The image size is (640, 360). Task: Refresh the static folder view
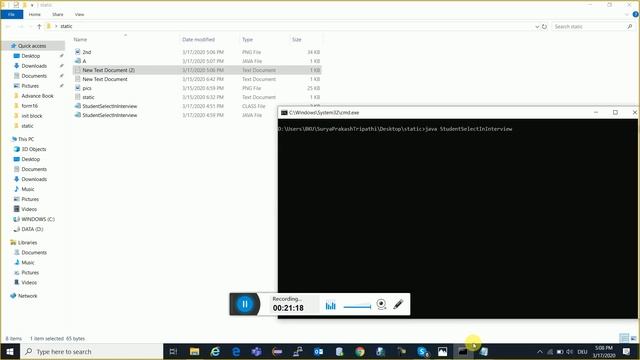[544, 27]
